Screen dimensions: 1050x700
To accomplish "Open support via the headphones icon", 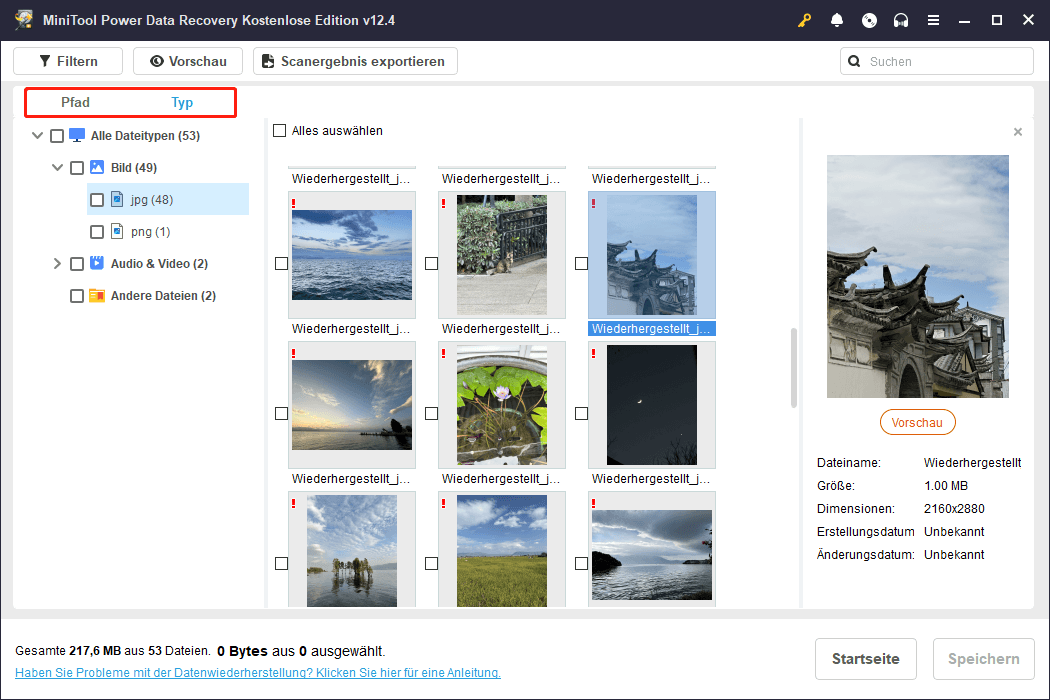I will click(901, 20).
